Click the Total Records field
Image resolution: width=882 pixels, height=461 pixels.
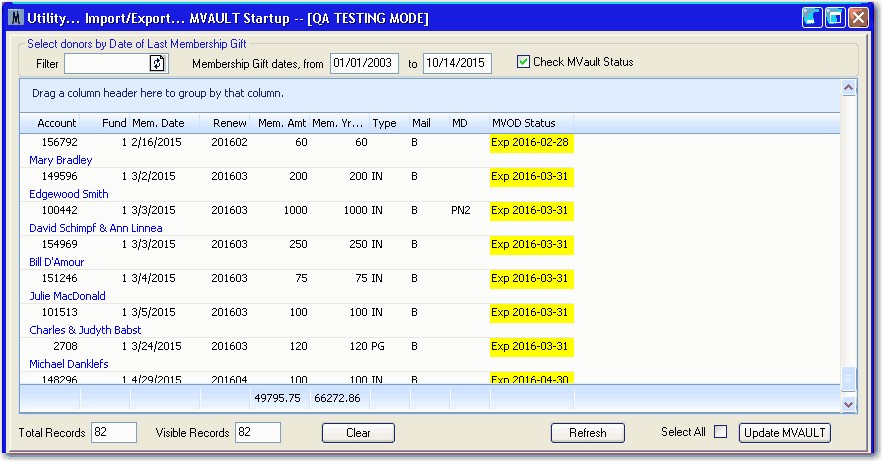[x=114, y=432]
